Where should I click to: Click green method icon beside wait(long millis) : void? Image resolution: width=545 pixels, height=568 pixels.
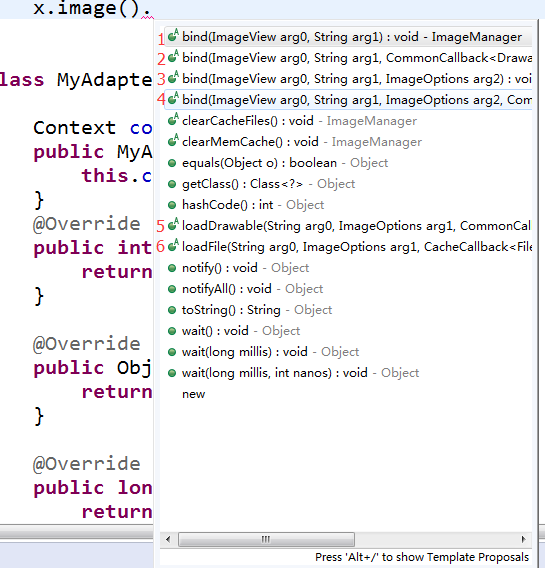click(x=172, y=352)
